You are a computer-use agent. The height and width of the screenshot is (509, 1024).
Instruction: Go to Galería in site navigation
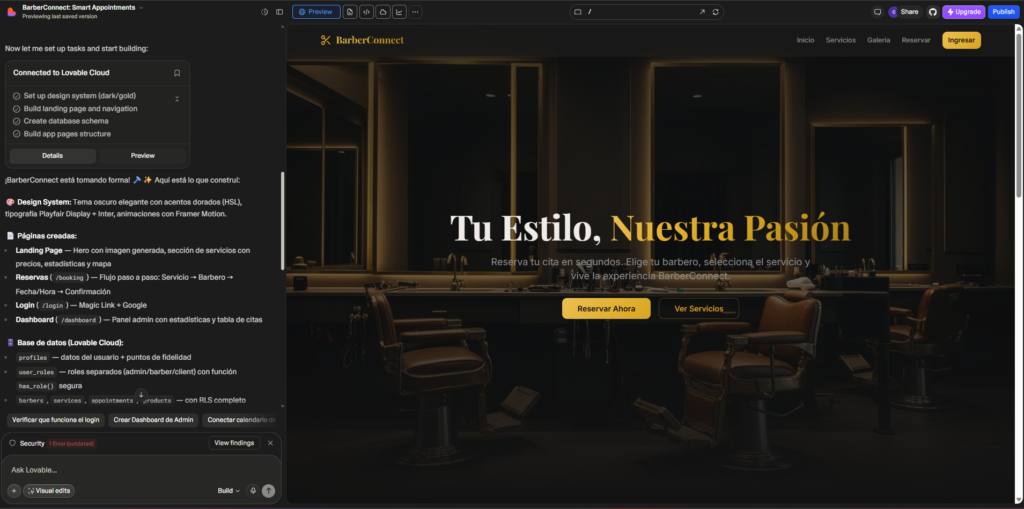click(x=878, y=41)
